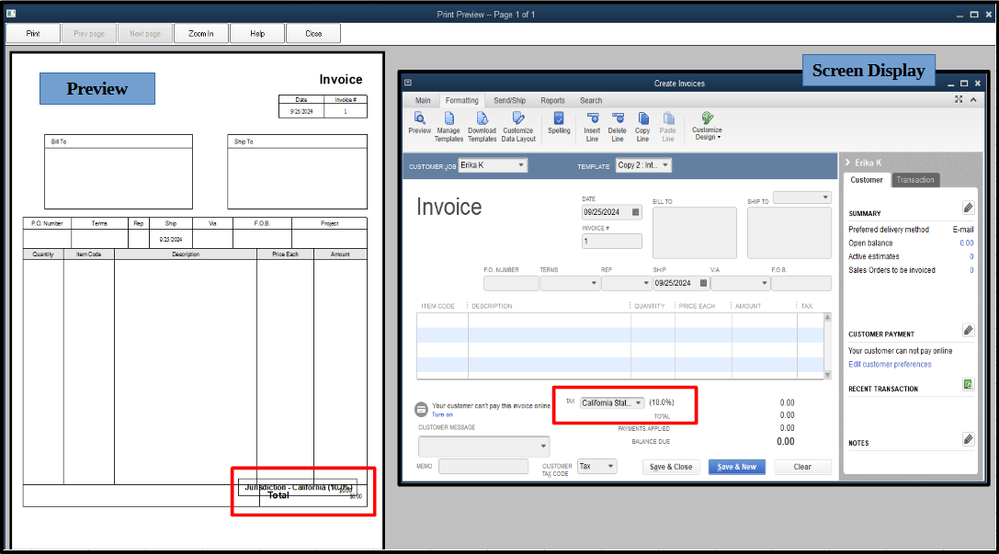This screenshot has height=554, width=999.
Task: Open the Customer Message dropdown
Action: [x=543, y=446]
